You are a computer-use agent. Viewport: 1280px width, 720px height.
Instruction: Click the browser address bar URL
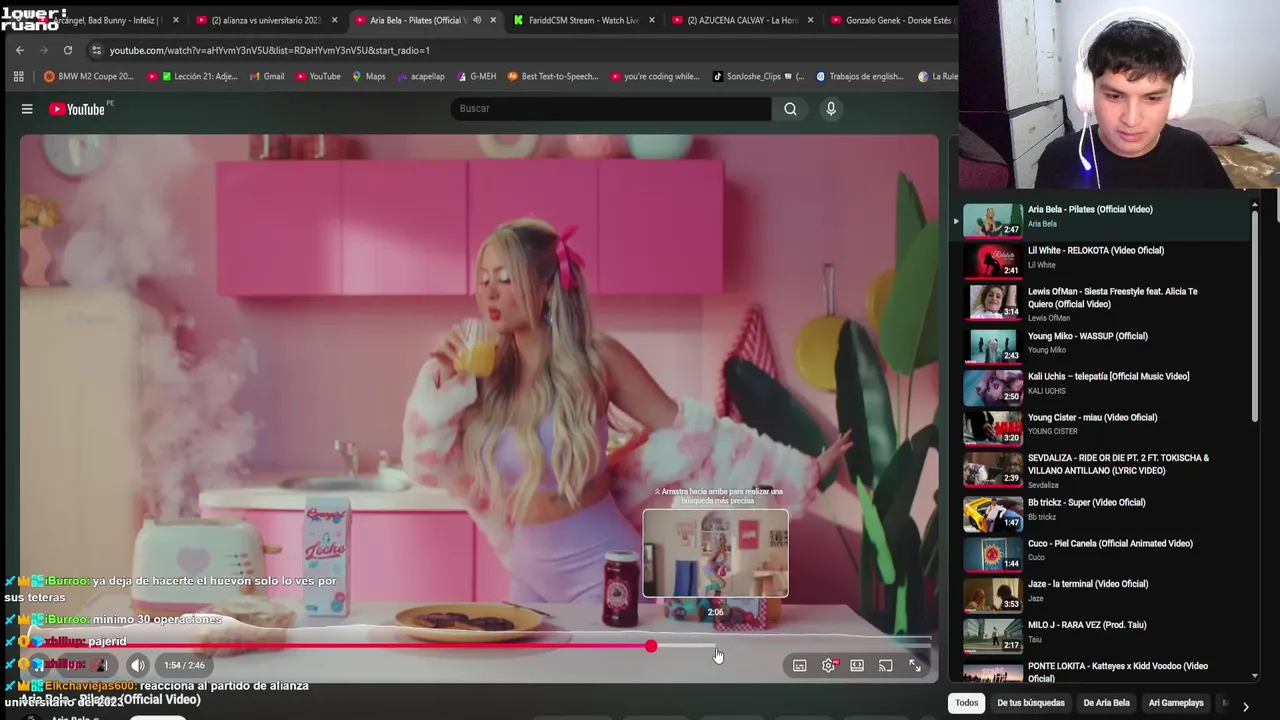(270, 50)
